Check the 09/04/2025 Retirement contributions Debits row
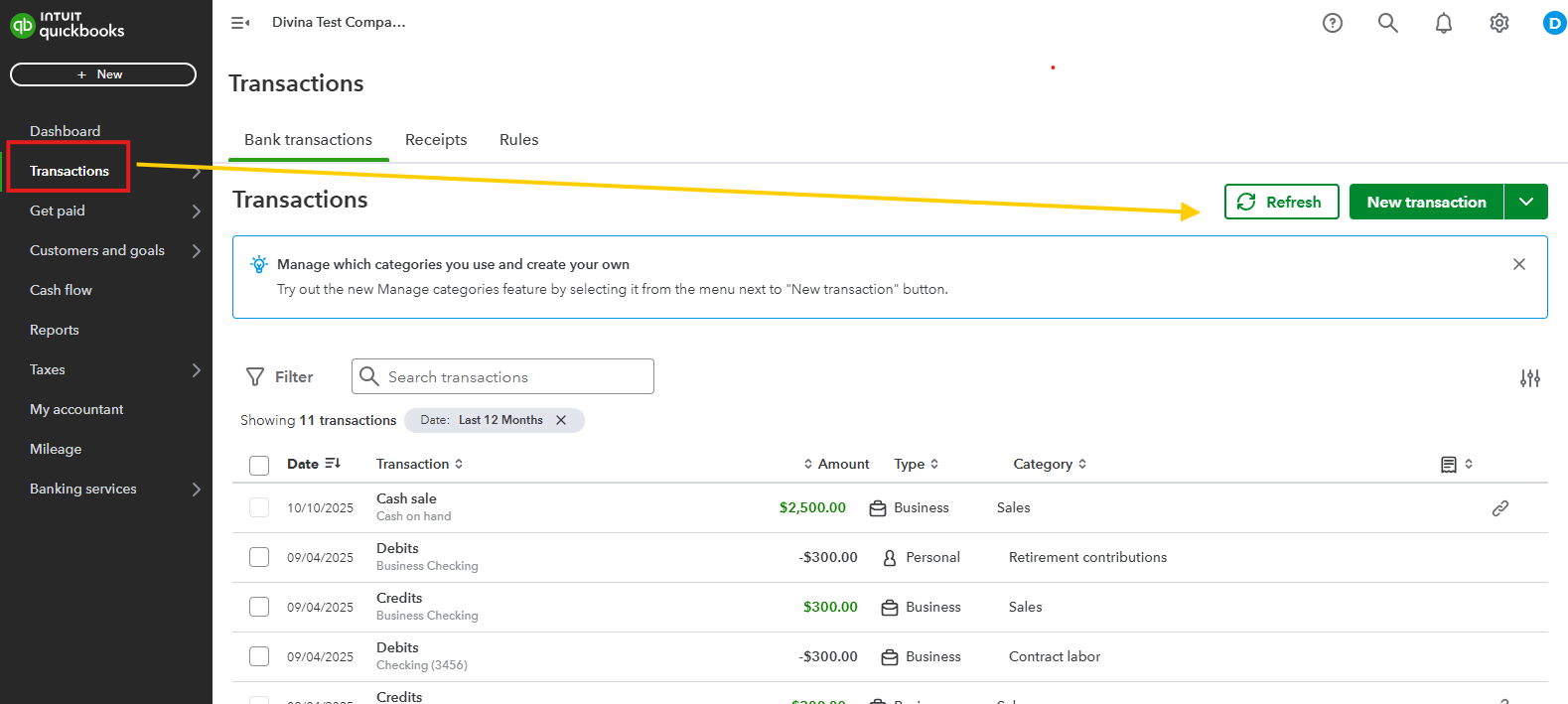 (259, 557)
